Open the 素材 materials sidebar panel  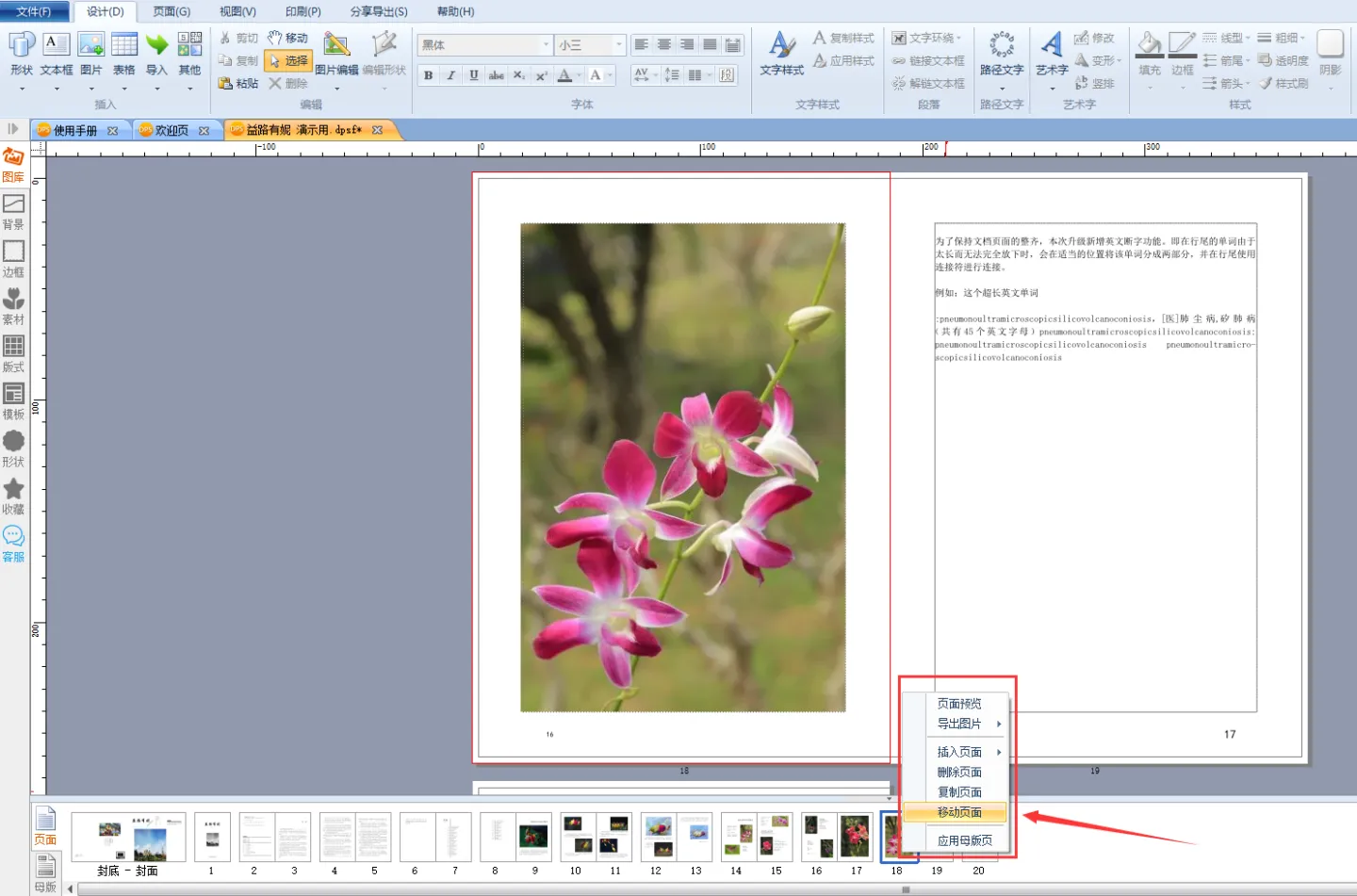pyautogui.click(x=13, y=306)
